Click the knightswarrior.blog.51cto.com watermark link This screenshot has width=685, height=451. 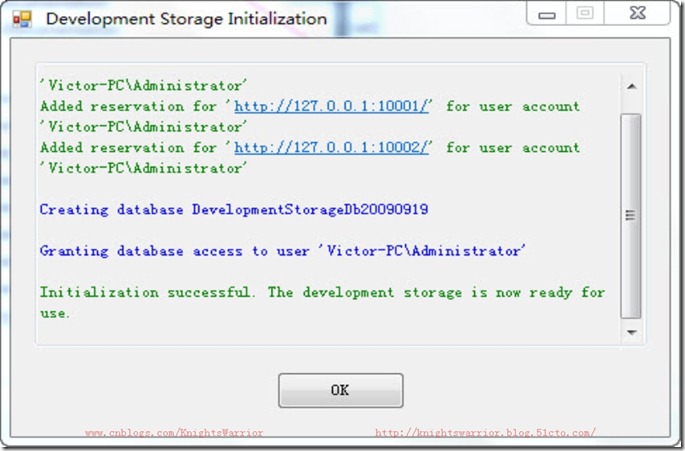[x=485, y=434]
